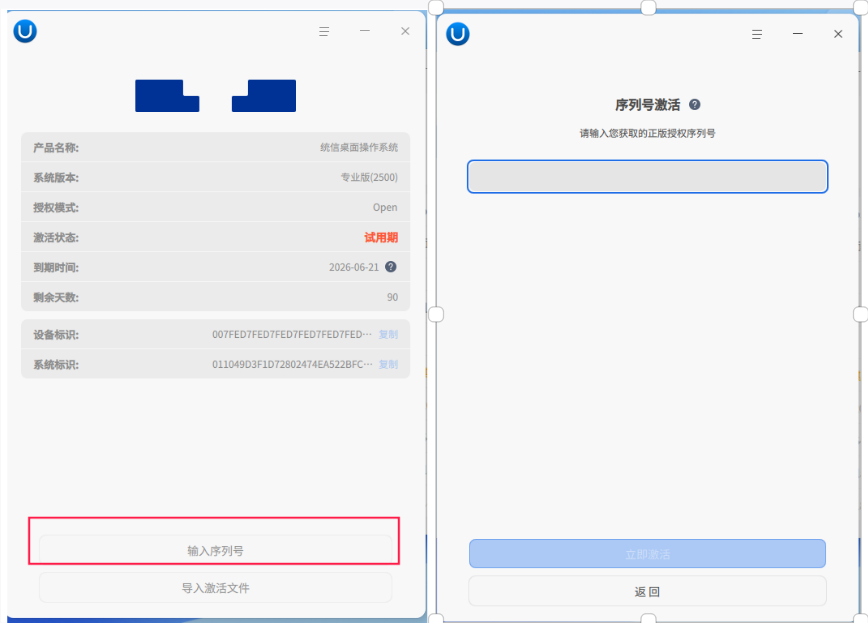Click the 统信桌面操作系统 product name value

(359, 147)
